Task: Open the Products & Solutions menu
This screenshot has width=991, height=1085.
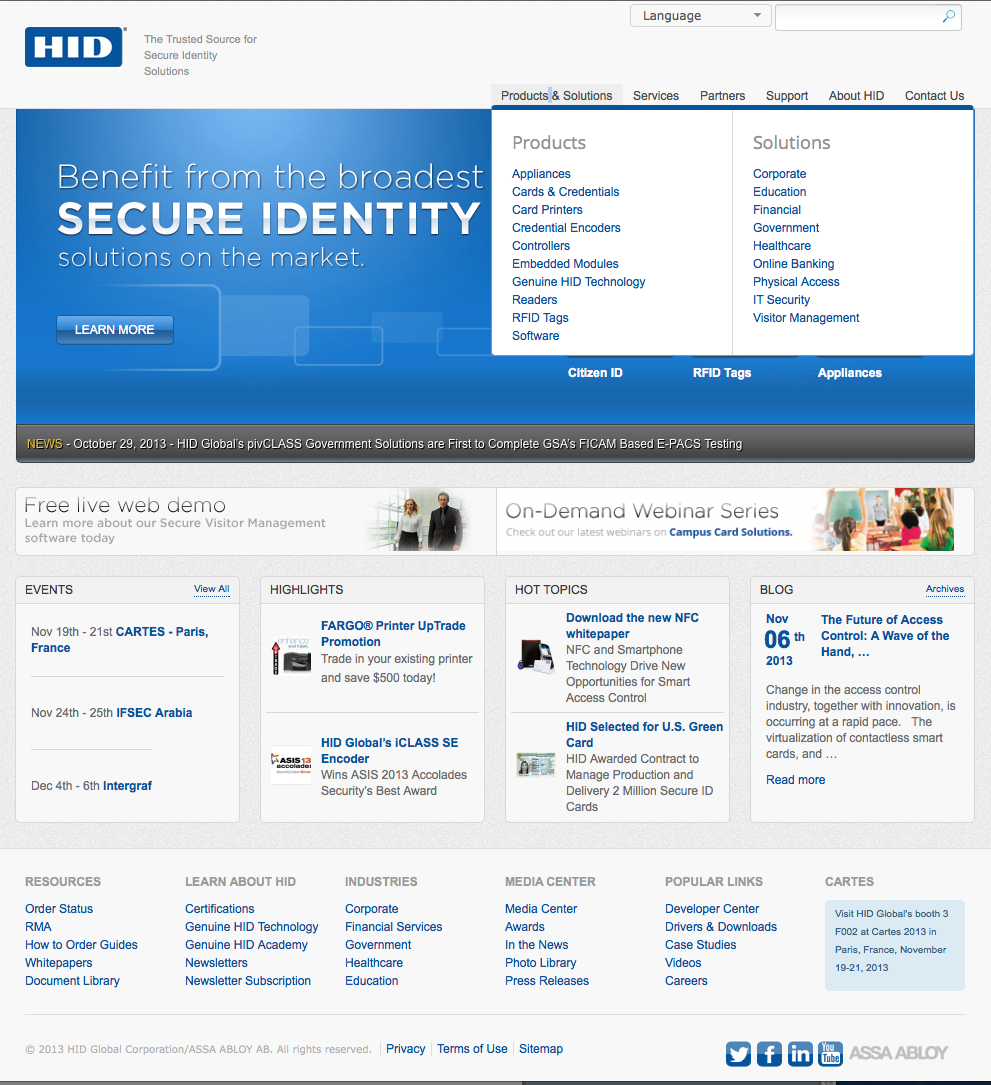Action: 556,96
